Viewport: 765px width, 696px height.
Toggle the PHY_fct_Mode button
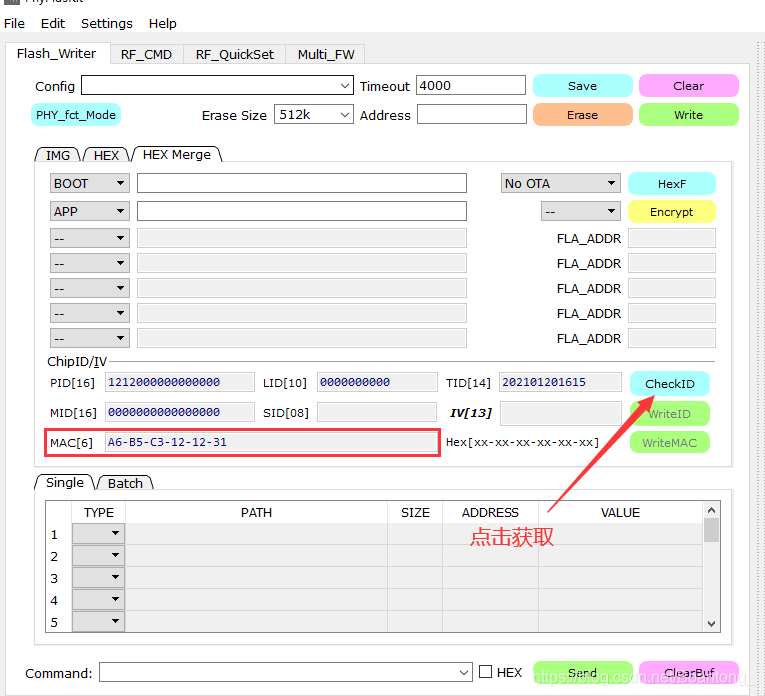coord(76,115)
